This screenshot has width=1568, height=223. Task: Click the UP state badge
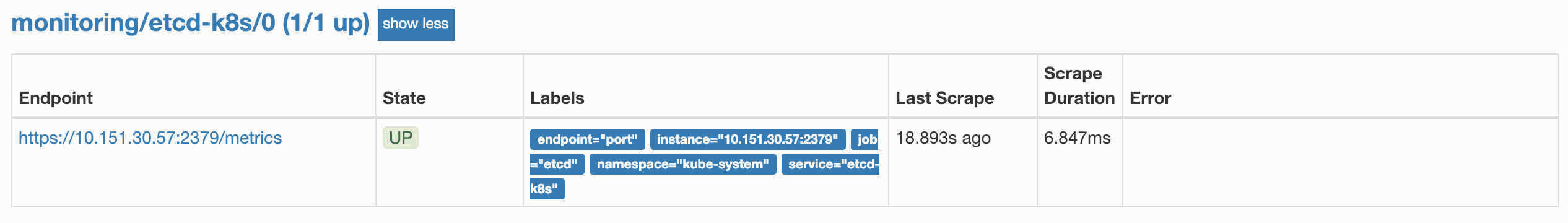click(x=400, y=138)
